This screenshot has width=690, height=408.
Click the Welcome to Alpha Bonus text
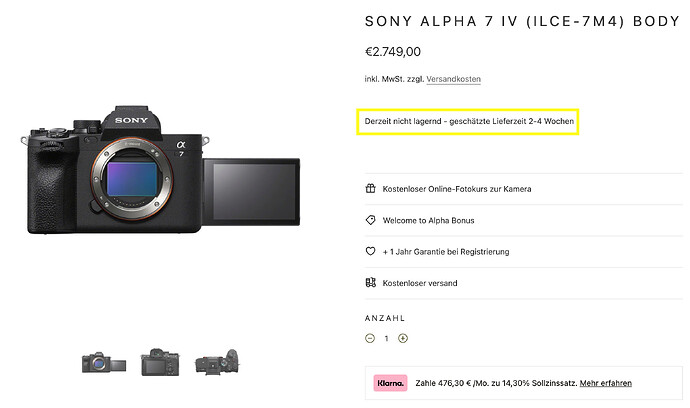click(426, 220)
